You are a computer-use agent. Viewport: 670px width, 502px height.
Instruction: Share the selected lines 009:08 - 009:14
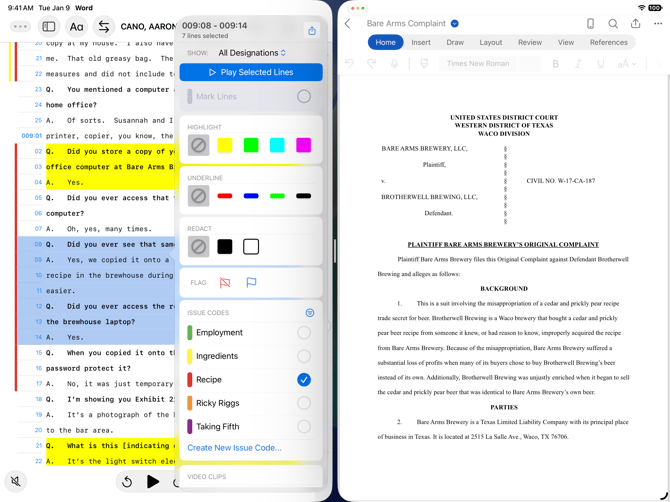(312, 30)
